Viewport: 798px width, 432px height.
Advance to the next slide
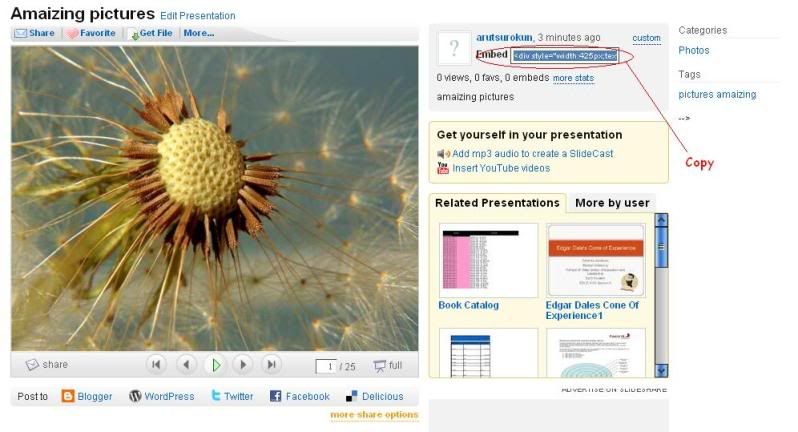[x=243, y=365]
